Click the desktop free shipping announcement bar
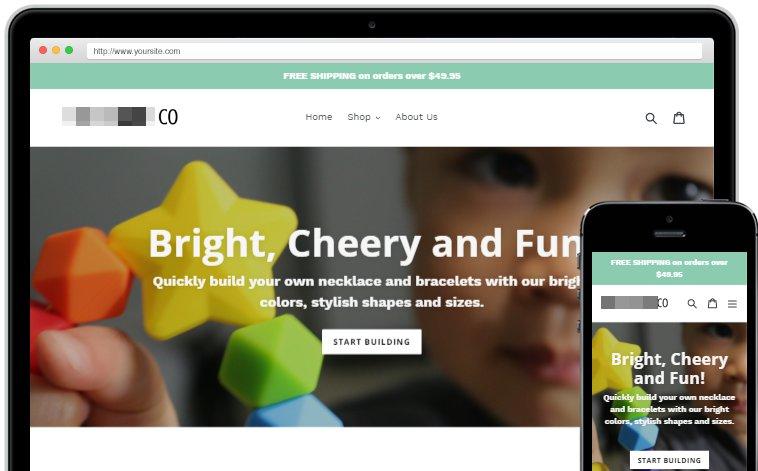 tap(372, 76)
